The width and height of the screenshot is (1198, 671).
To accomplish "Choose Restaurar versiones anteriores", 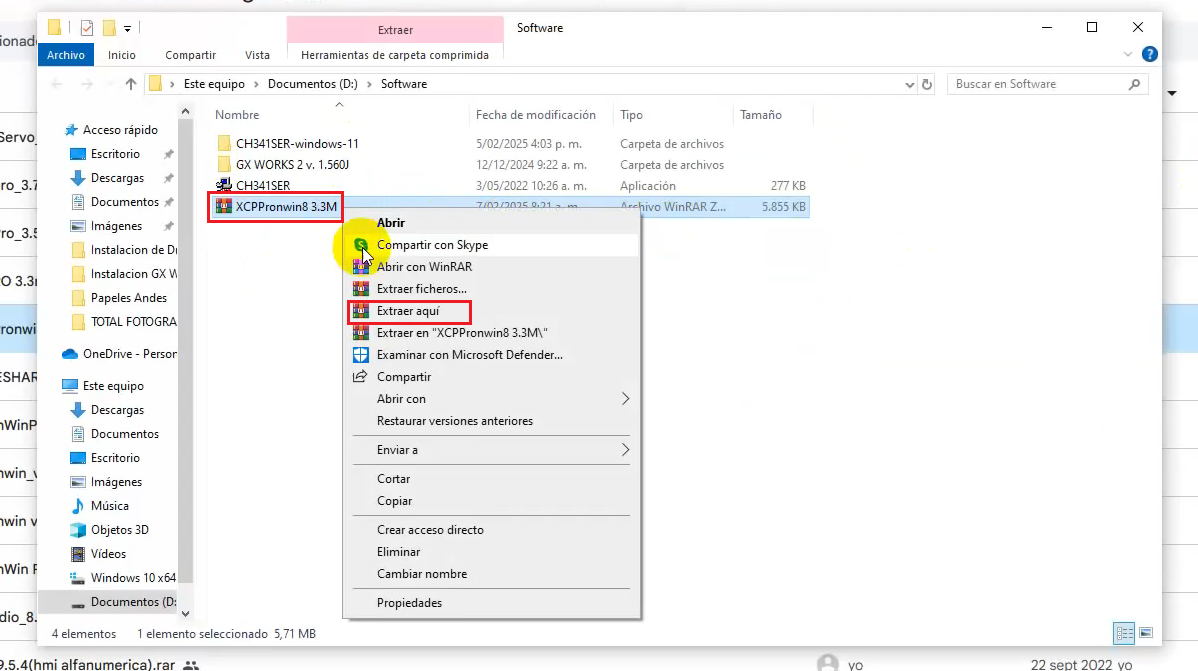I will (x=455, y=421).
